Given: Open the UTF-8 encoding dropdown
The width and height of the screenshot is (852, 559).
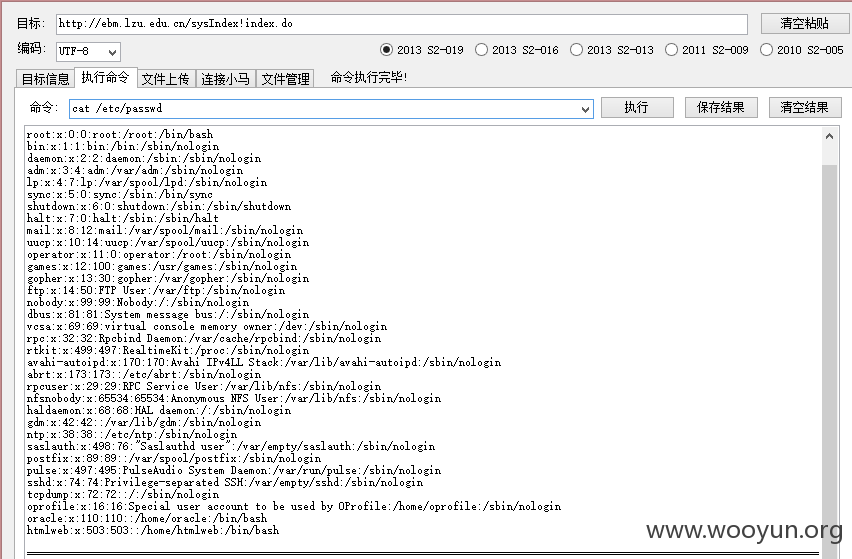Looking at the screenshot, I should [89, 52].
